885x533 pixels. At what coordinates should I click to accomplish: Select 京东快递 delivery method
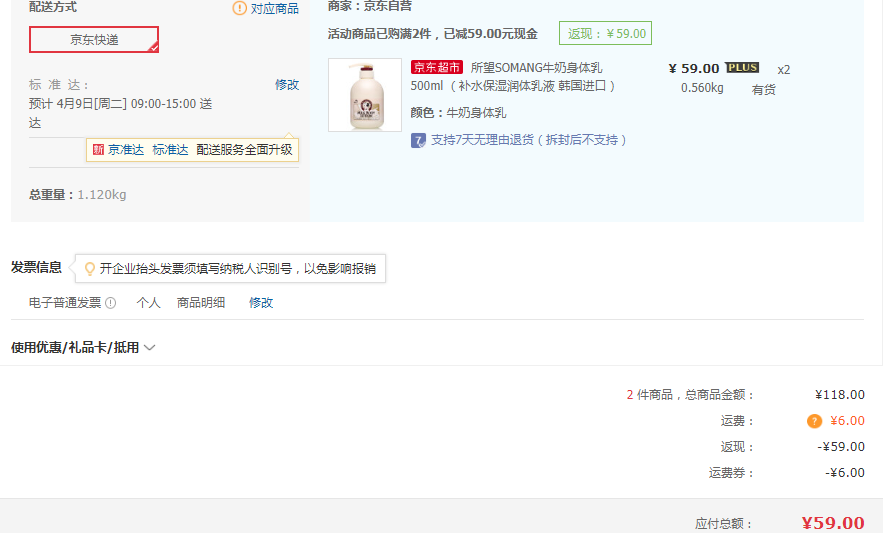[94, 40]
